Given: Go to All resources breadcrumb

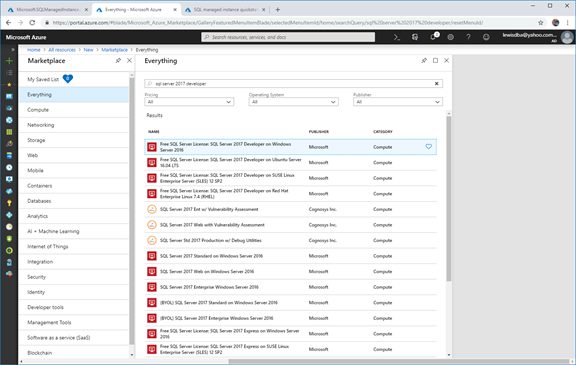Looking at the screenshot, I should tap(62, 50).
